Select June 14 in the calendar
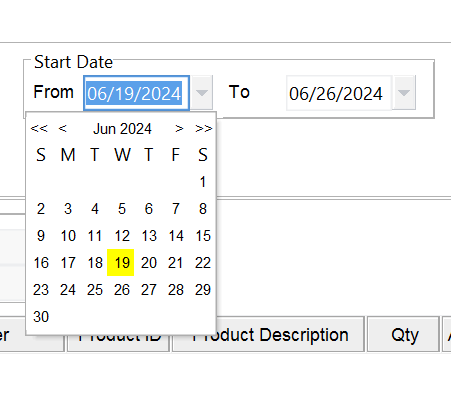This screenshot has height=420, width=451. pos(176,236)
